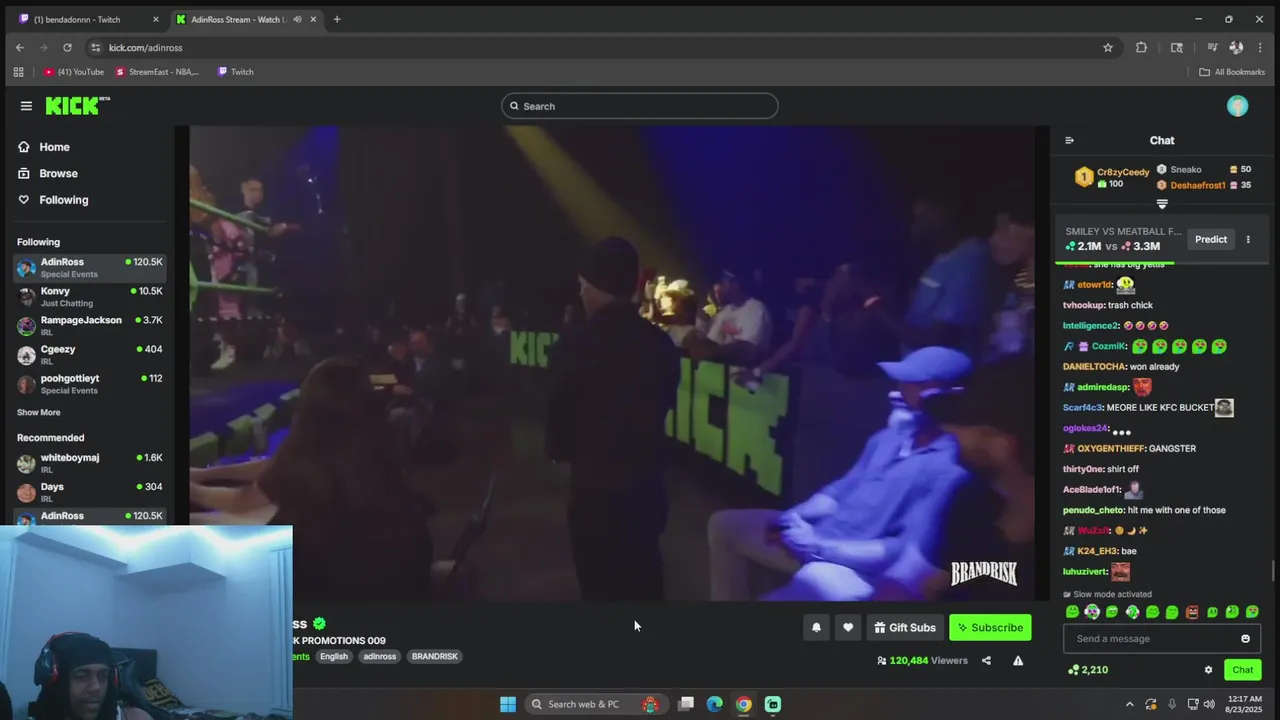The width and height of the screenshot is (1280, 720).
Task: Open a new browser tab
Action: 337,20
